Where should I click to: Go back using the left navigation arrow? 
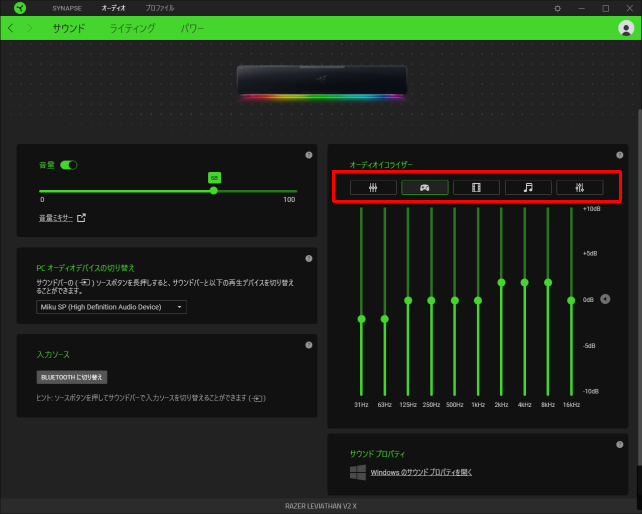click(x=11, y=29)
